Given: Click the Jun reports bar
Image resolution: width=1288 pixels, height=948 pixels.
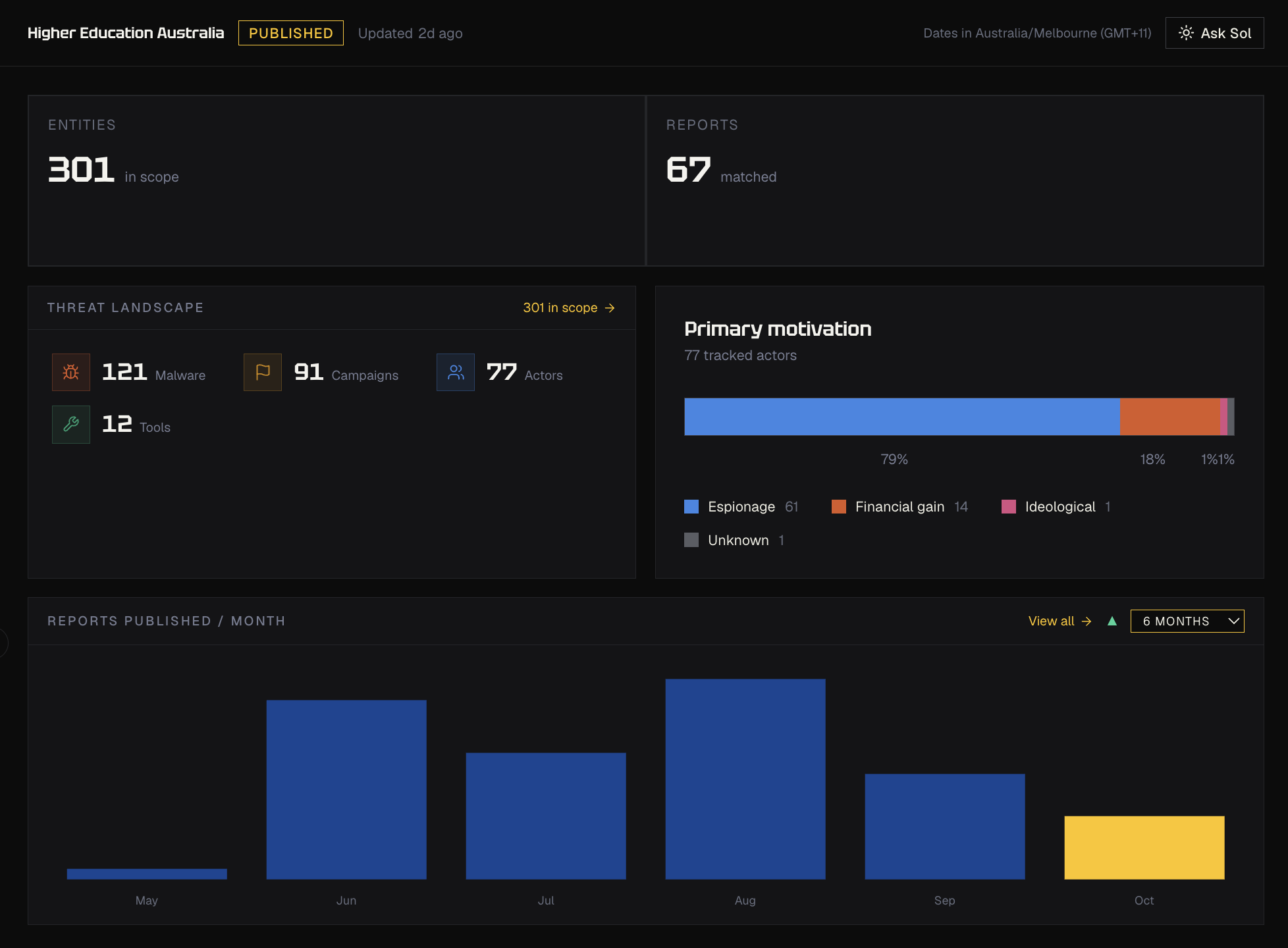Looking at the screenshot, I should [346, 789].
